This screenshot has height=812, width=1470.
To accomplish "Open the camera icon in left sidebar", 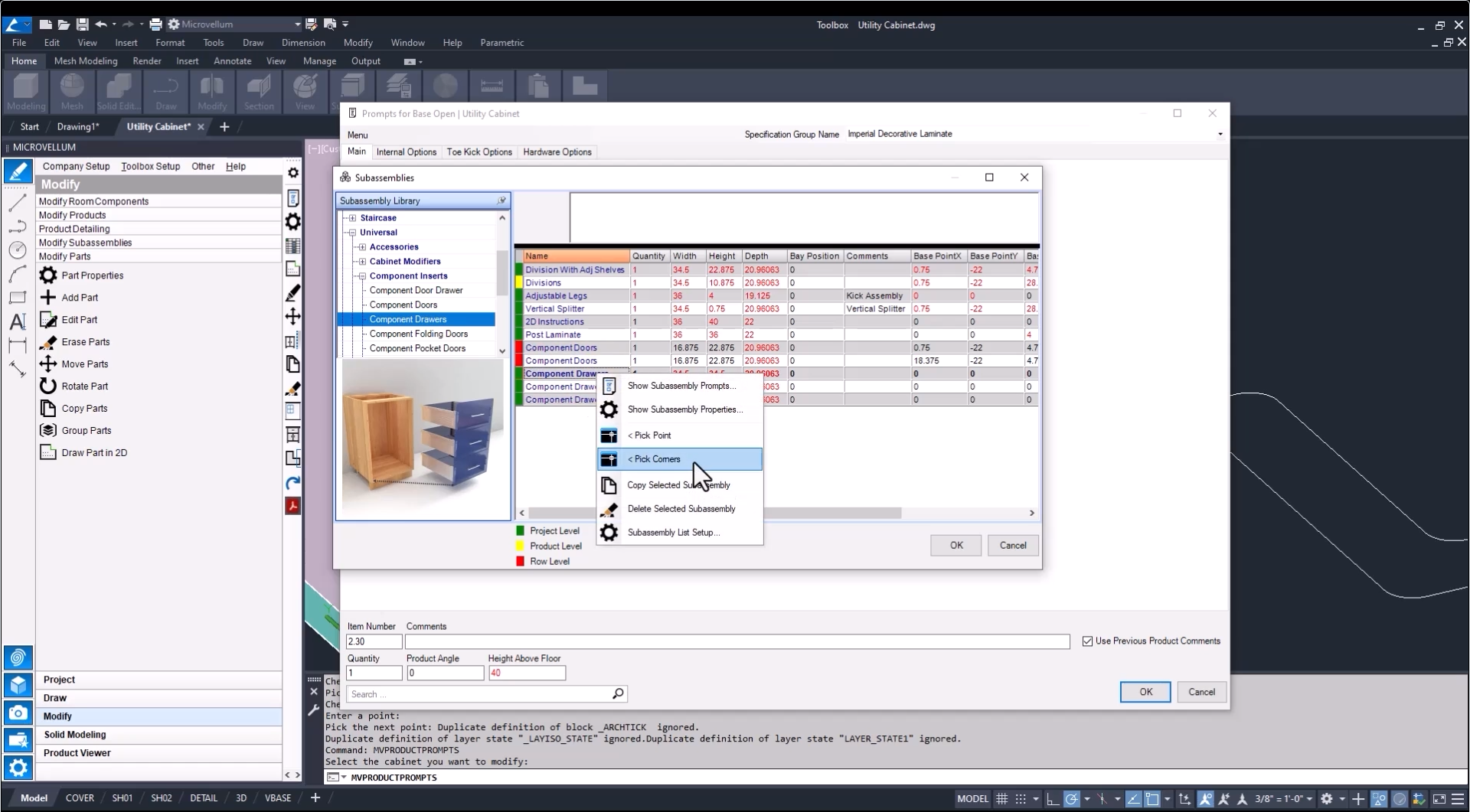I will click(18, 713).
